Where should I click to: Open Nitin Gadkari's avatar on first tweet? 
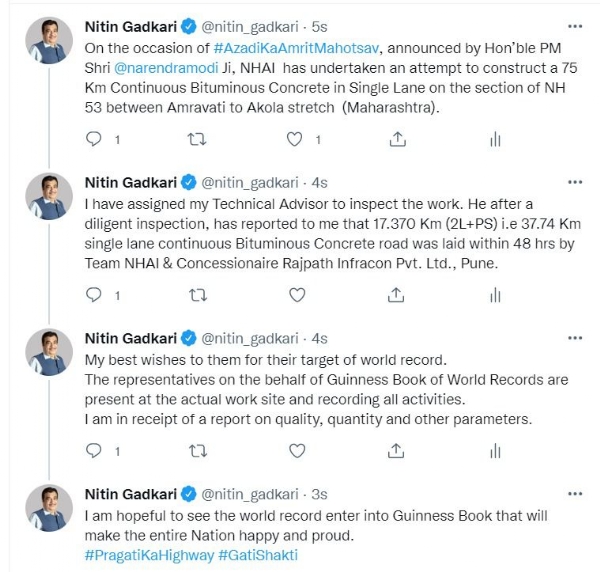(47, 41)
